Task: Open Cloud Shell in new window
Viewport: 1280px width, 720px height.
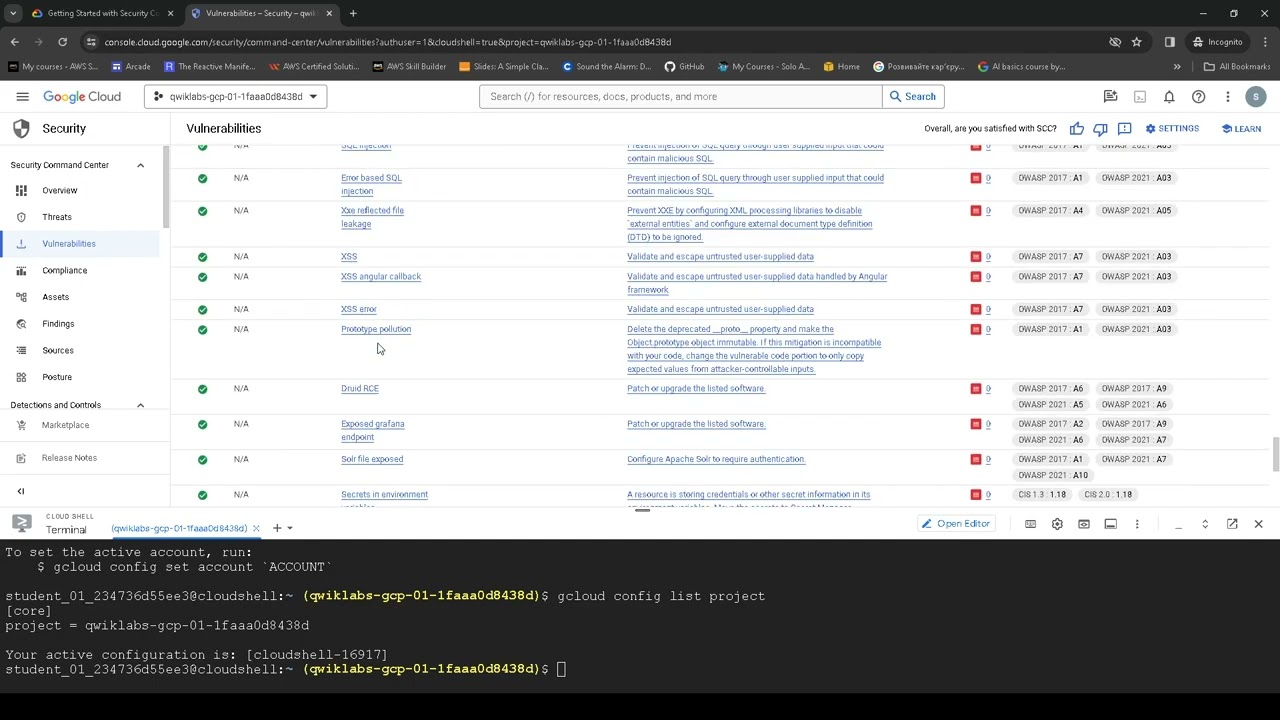Action: pos(1232,524)
